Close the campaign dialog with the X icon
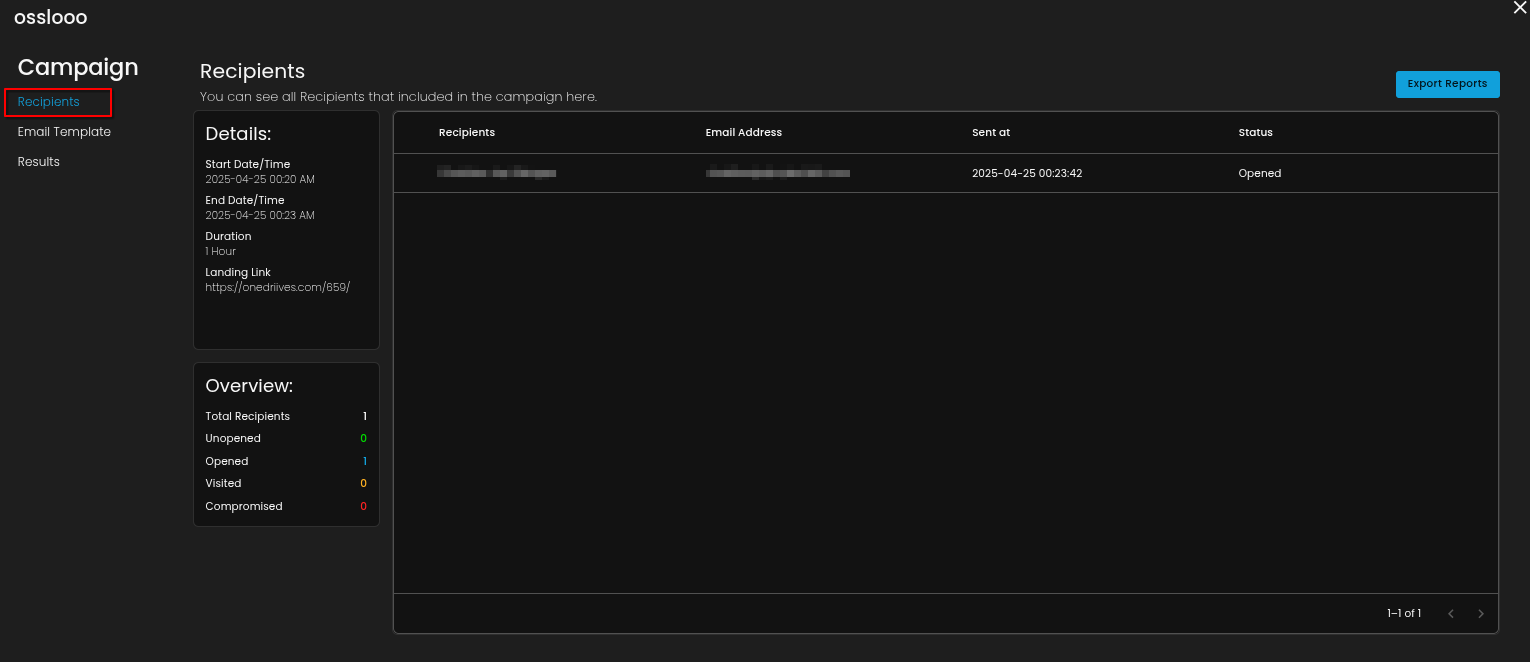Screen dimensions: 1530x662 (x=1519, y=8)
